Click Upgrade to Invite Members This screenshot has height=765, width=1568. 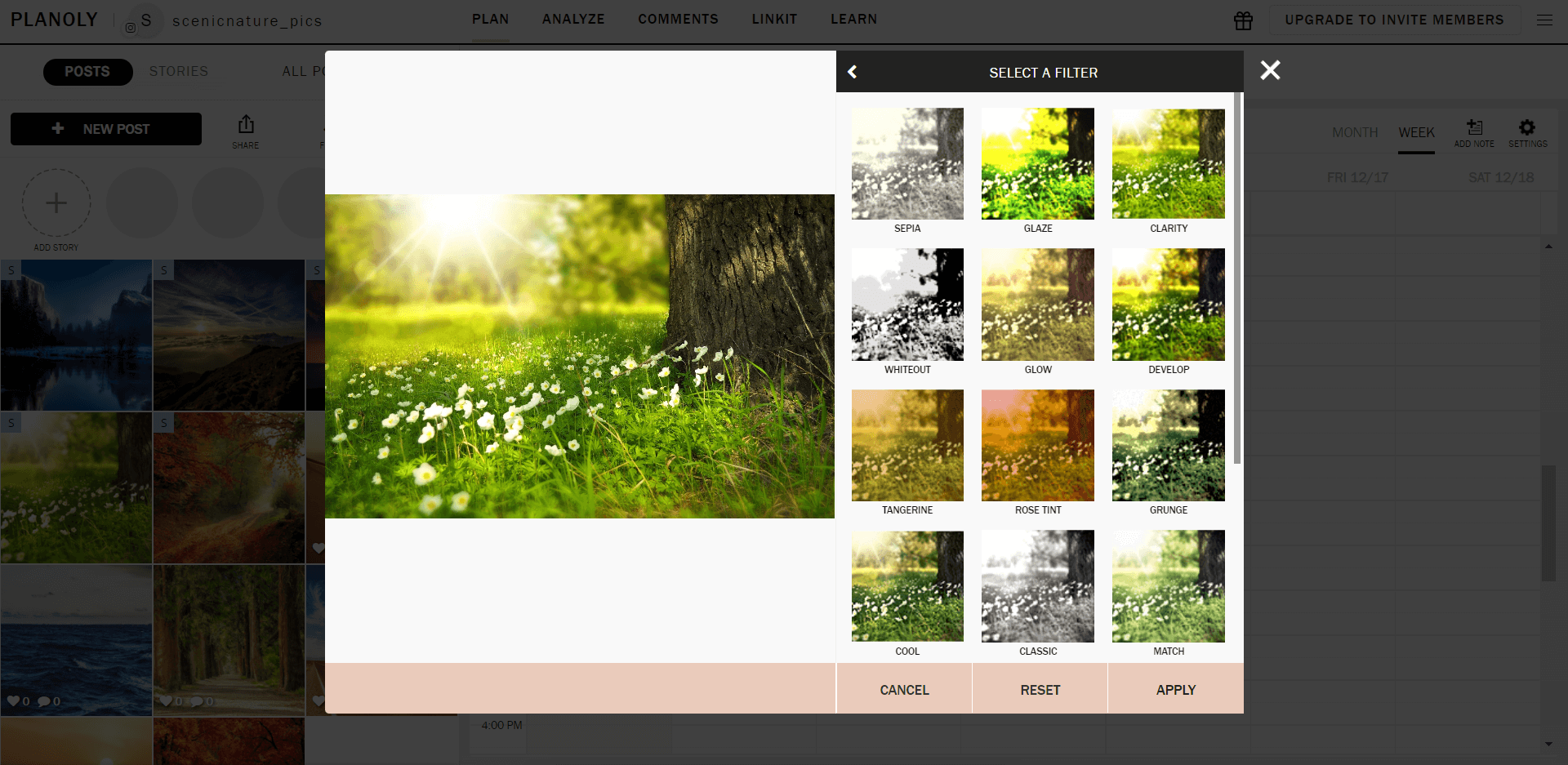[x=1394, y=20]
